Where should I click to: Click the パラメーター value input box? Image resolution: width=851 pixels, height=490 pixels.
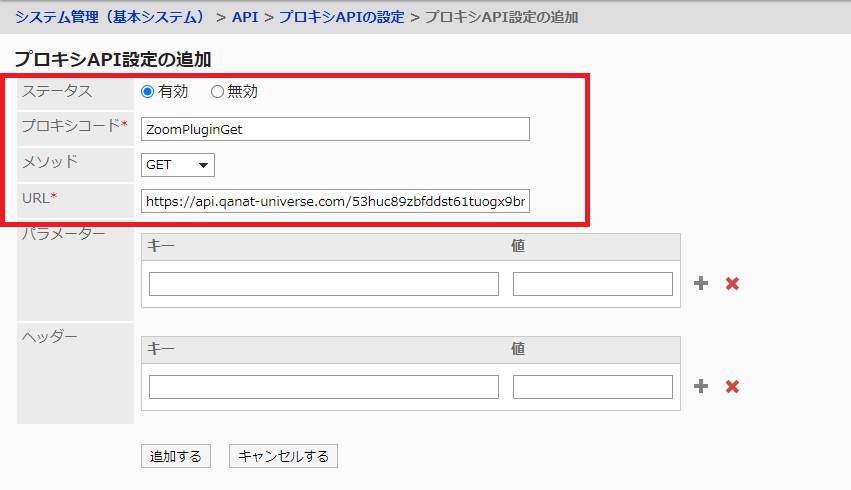pyautogui.click(x=592, y=284)
